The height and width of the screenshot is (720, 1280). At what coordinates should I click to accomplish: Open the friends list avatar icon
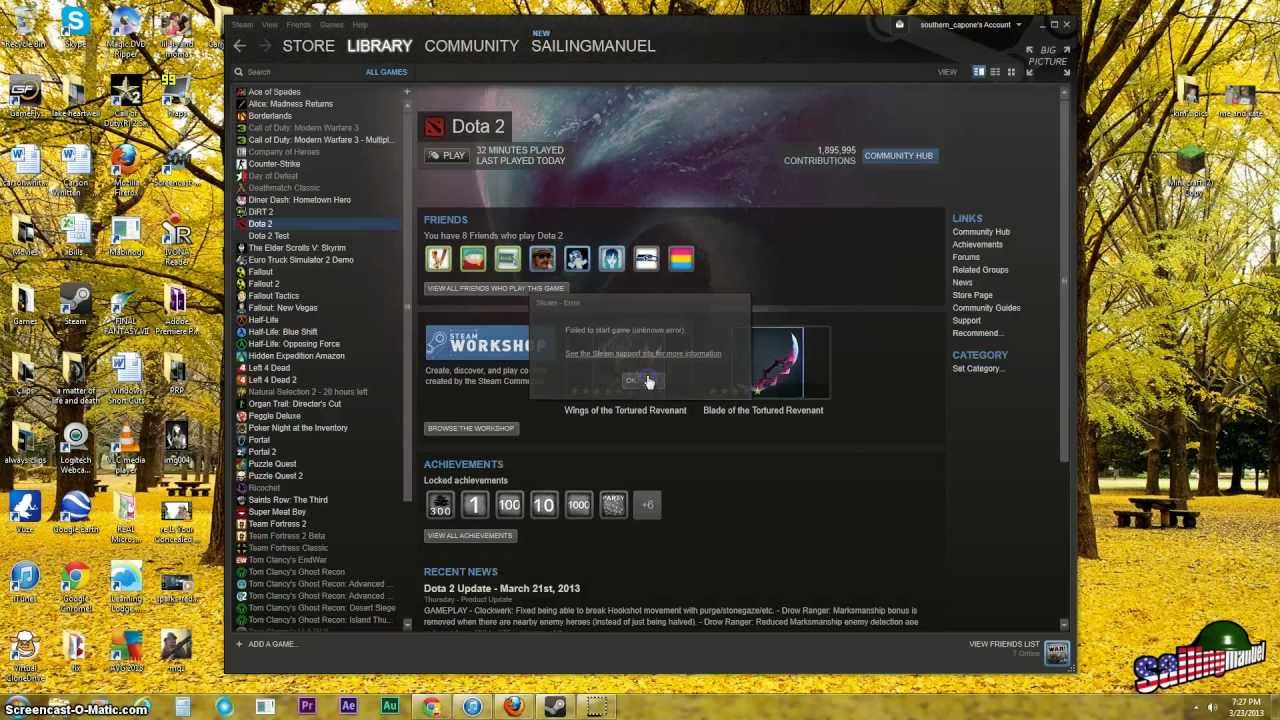(1057, 653)
